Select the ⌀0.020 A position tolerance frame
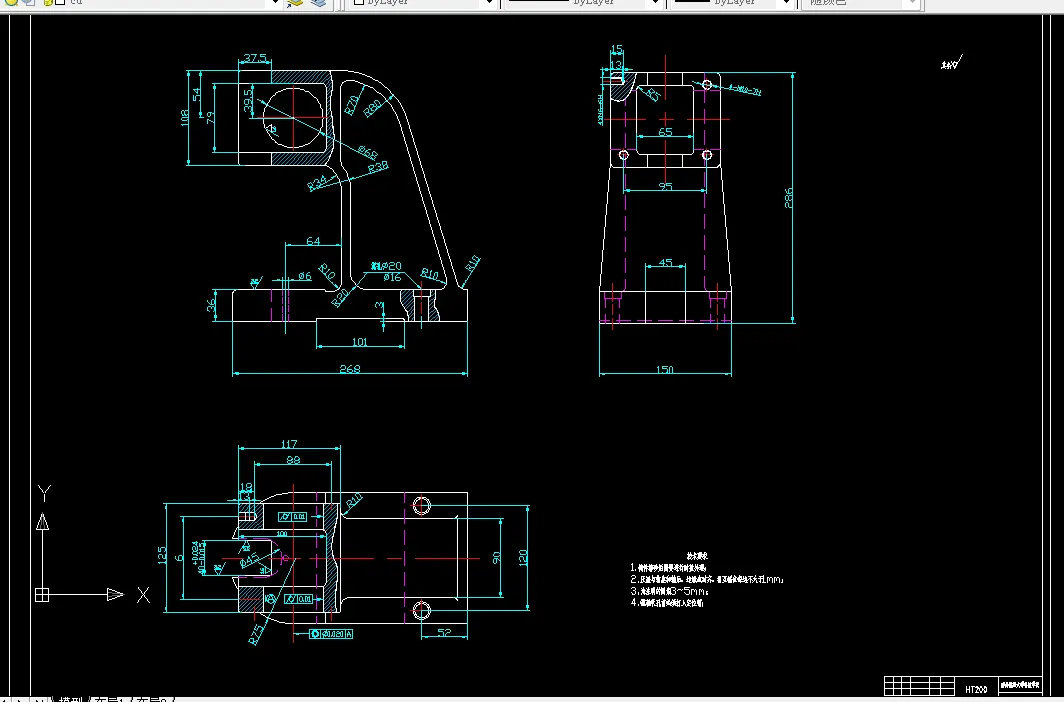This screenshot has width=1064, height=702. pyautogui.click(x=331, y=634)
